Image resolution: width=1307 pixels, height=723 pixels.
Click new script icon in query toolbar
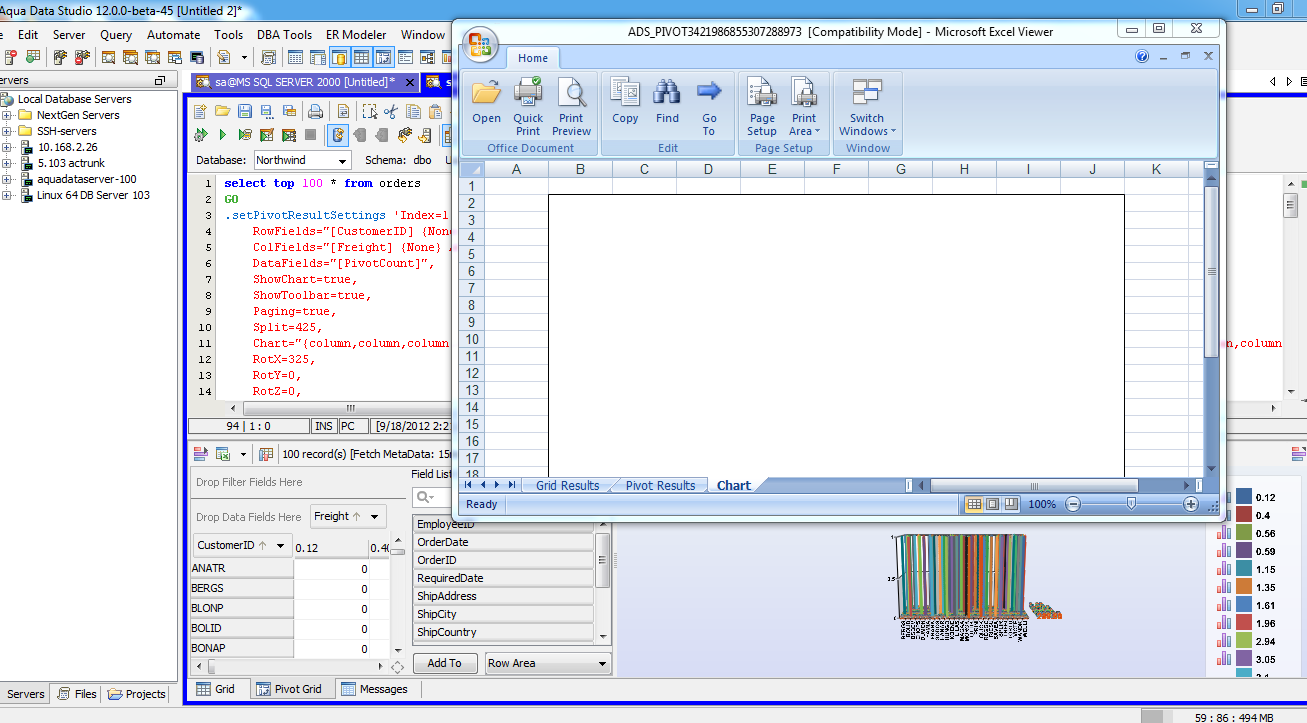point(199,111)
